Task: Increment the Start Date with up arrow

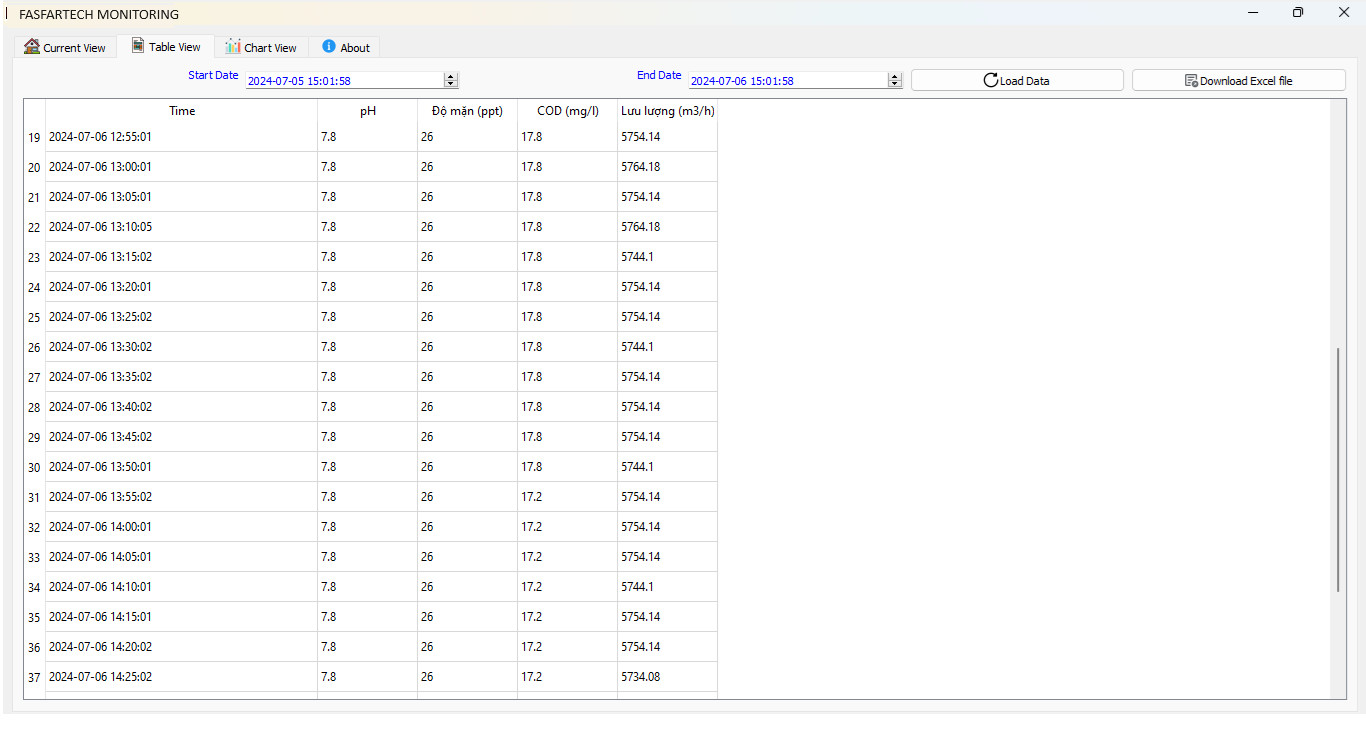Action: 451,77
